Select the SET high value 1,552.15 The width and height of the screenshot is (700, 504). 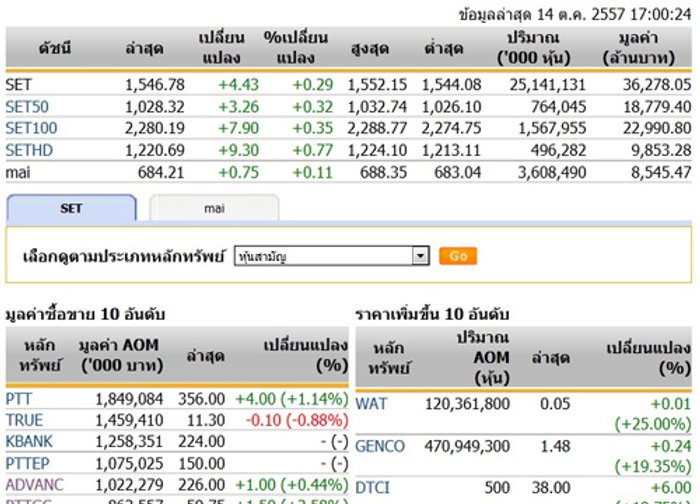pyautogui.click(x=377, y=84)
